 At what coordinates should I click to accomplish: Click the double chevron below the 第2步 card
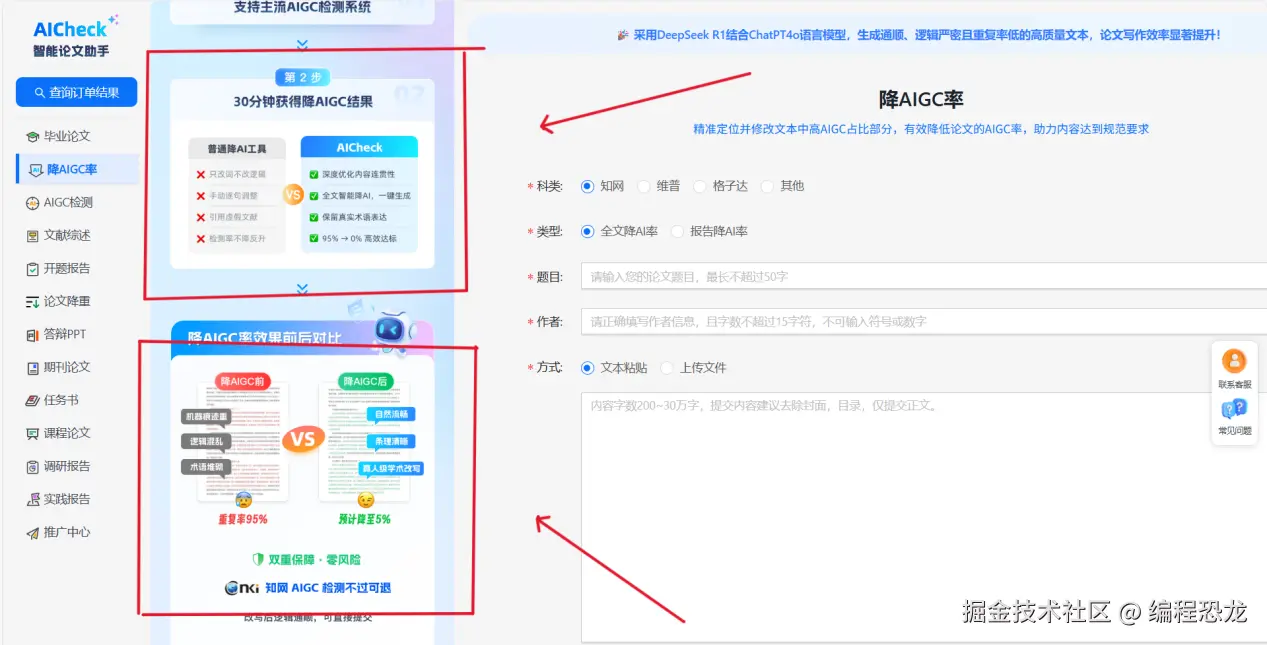[x=302, y=289]
